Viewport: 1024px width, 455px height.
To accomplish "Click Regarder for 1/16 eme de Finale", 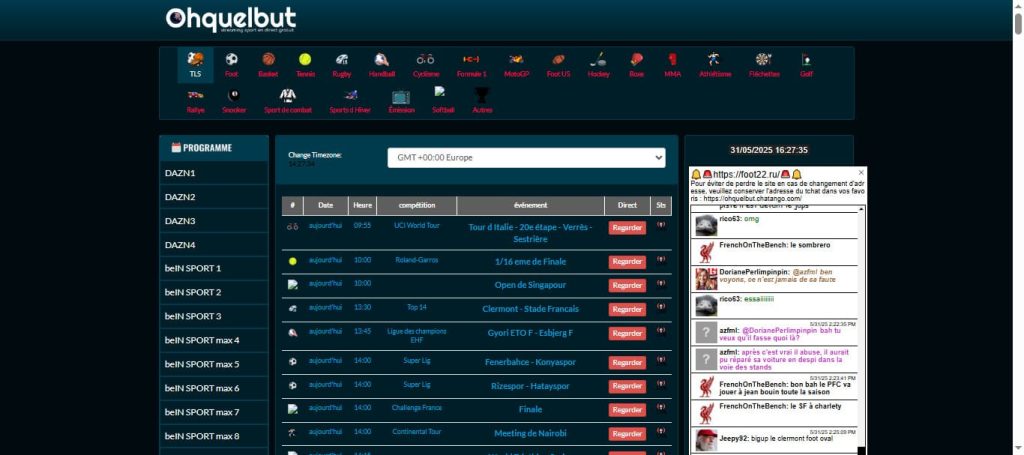I will [628, 262].
